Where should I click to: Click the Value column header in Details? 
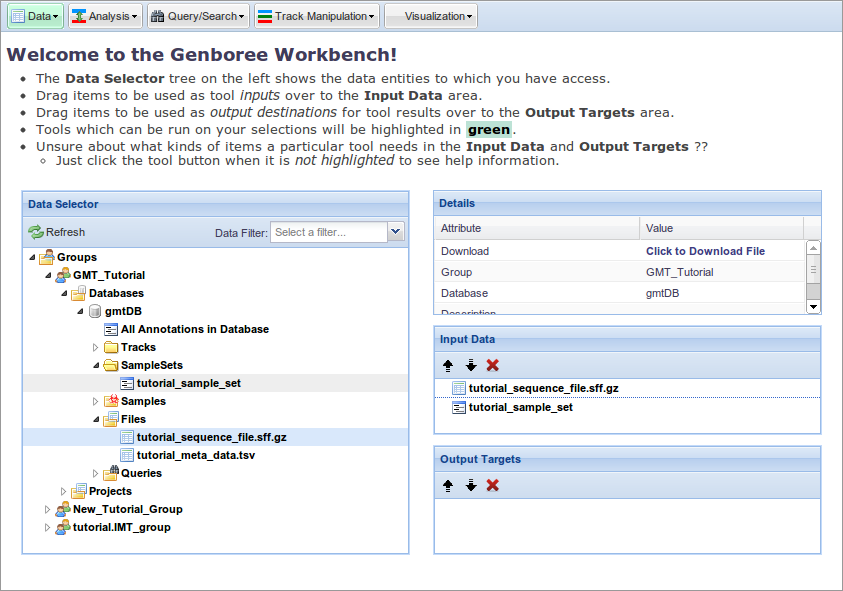(721, 228)
